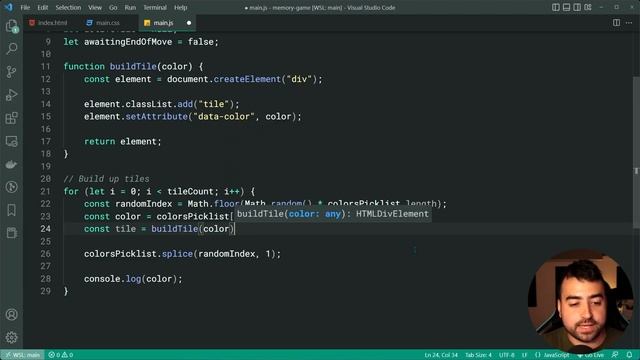
Task: Click Go Live server button
Action: [591, 355]
